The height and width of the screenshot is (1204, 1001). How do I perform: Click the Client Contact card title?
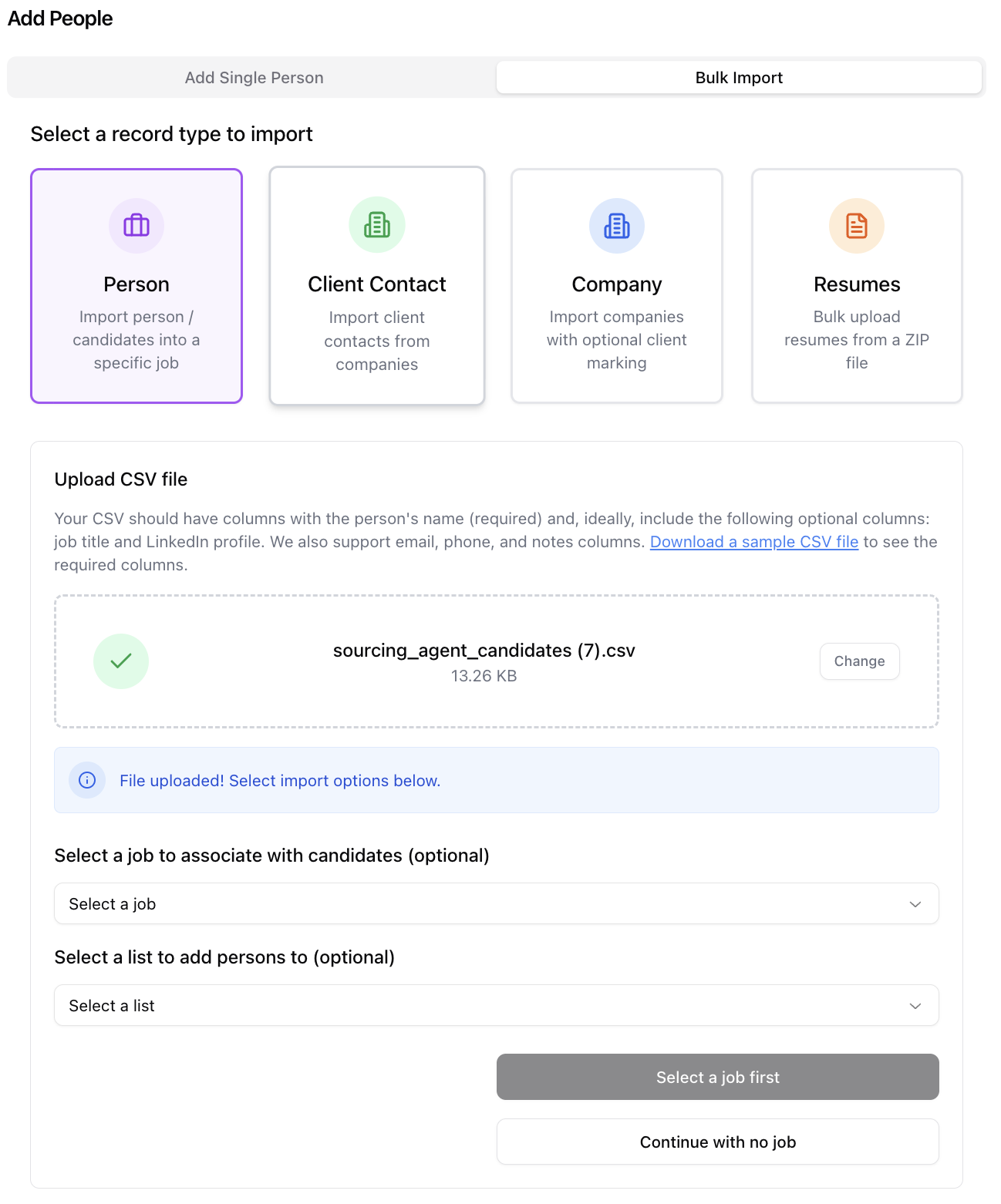(377, 284)
